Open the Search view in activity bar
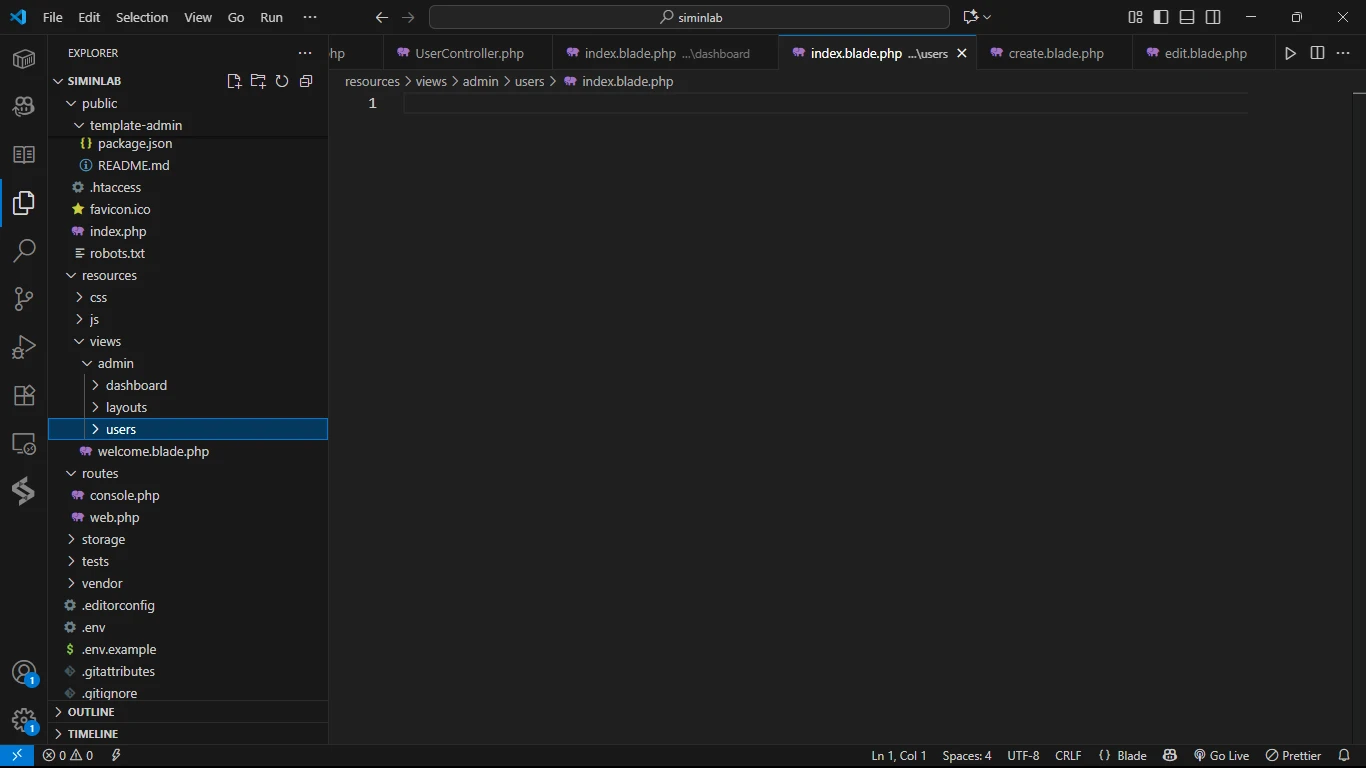The image size is (1366, 768). [x=24, y=250]
